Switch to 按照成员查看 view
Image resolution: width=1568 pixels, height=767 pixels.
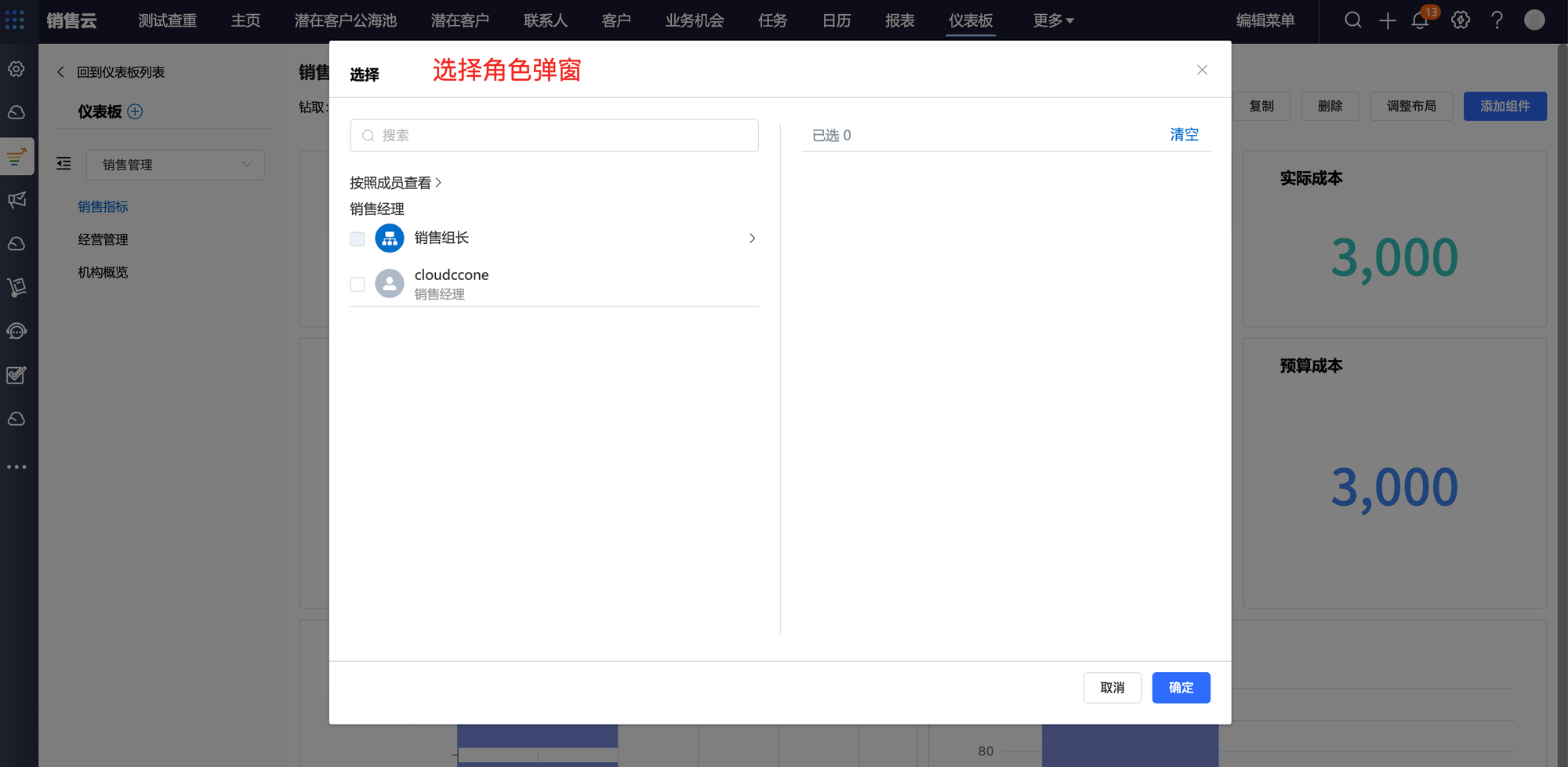[x=395, y=183]
